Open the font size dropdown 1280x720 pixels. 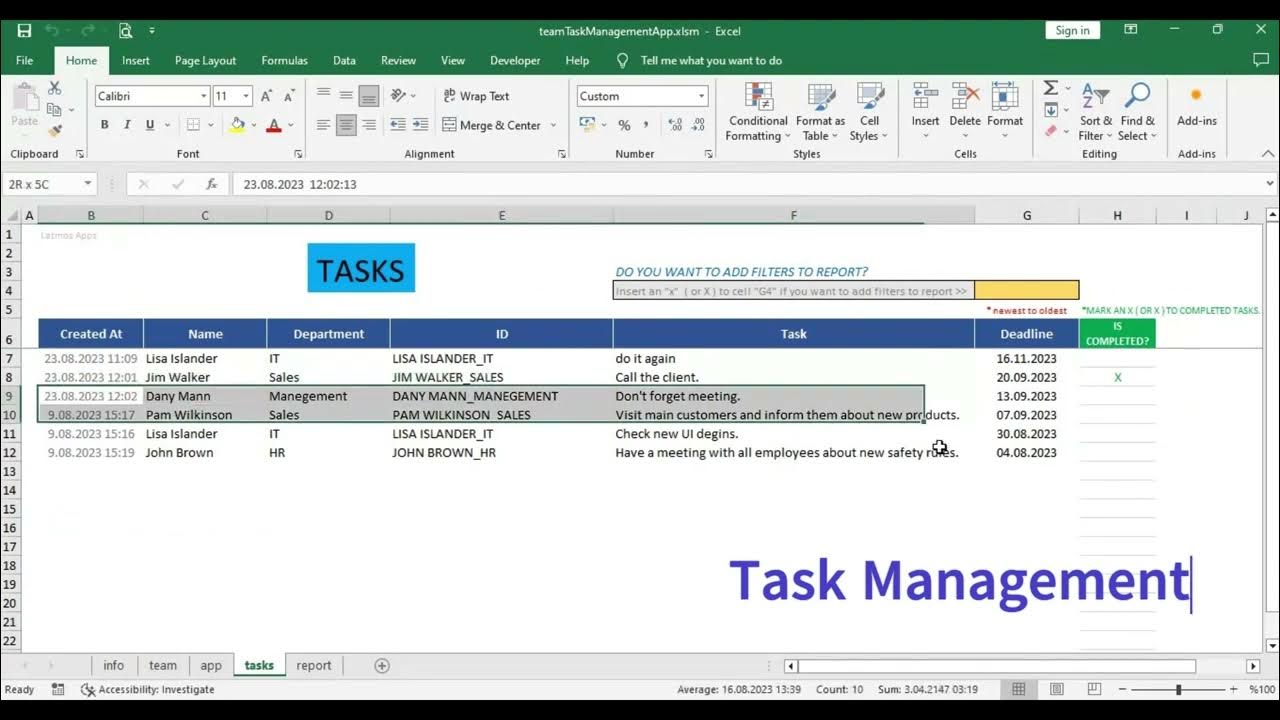point(246,96)
